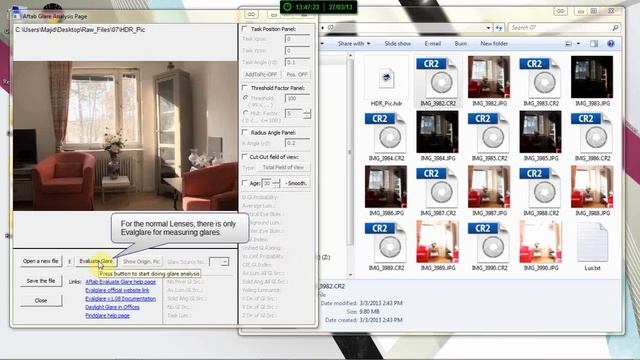
Task: Select IMG_3983.CR2 raw file icon
Action: (541, 77)
